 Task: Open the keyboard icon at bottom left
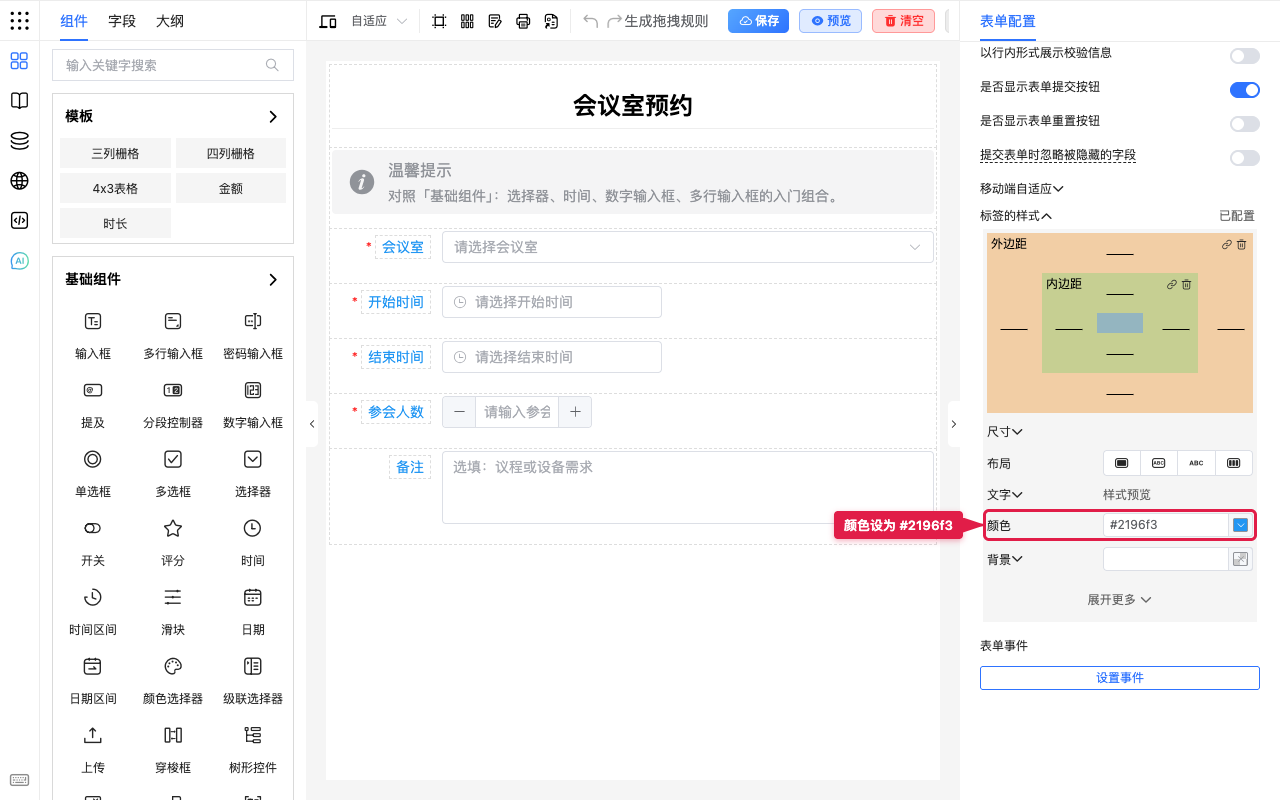(x=19, y=780)
